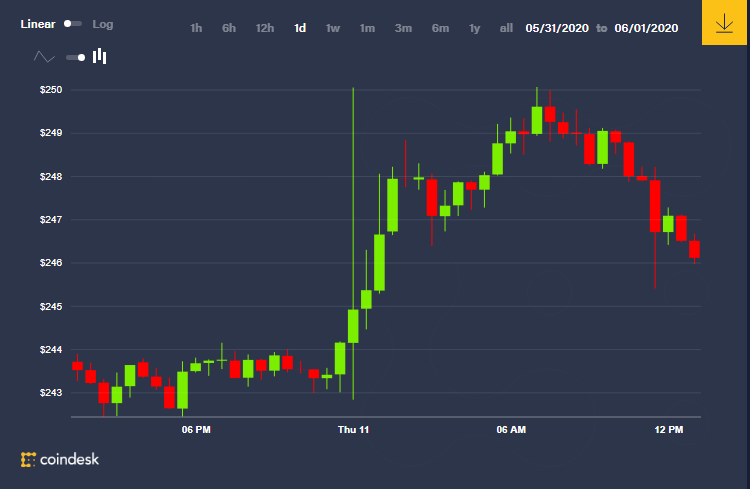Click the CoinDesk logo
The height and width of the screenshot is (489, 750).
(60, 459)
